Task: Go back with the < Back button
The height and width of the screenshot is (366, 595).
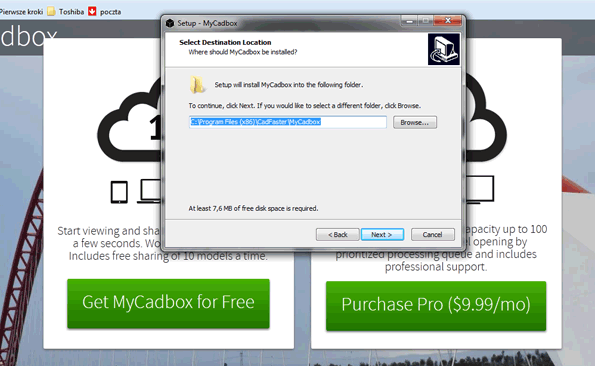Action: click(x=337, y=234)
